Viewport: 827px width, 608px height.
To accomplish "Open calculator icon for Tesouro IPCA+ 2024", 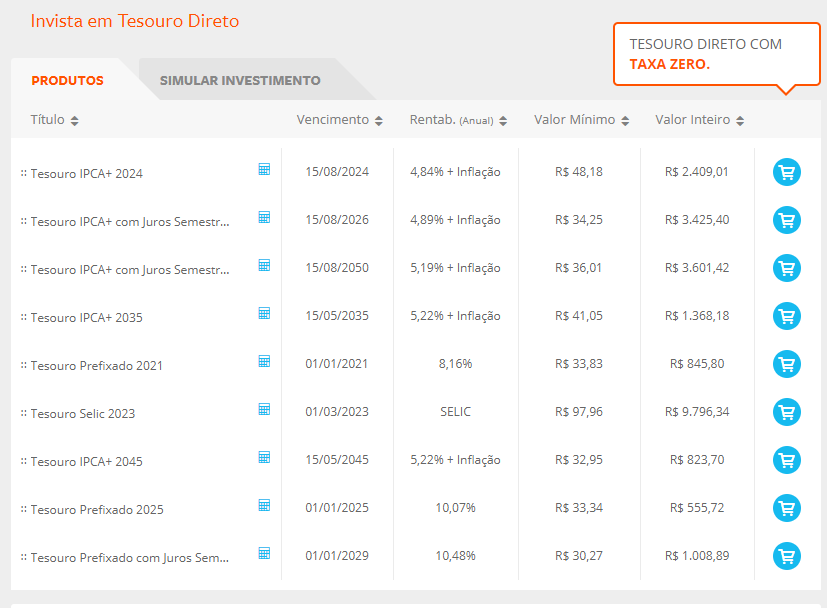I will pos(264,169).
